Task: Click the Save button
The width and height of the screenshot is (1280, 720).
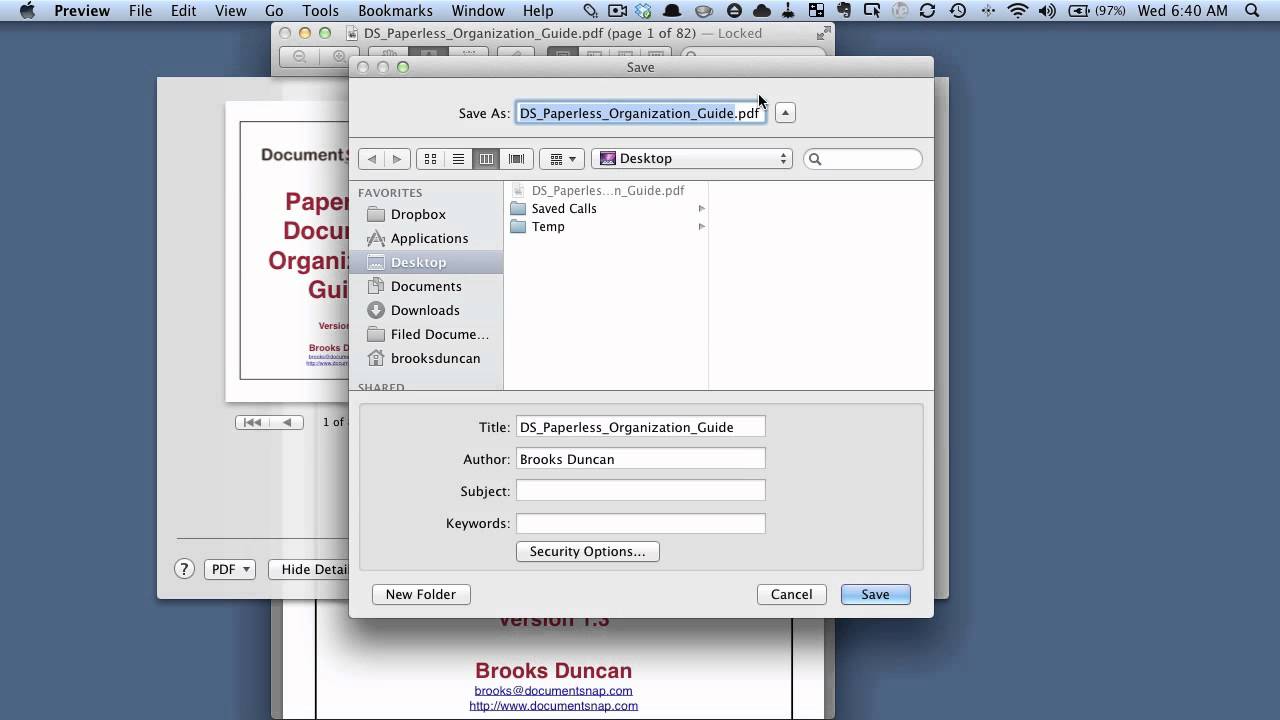Action: 875,594
